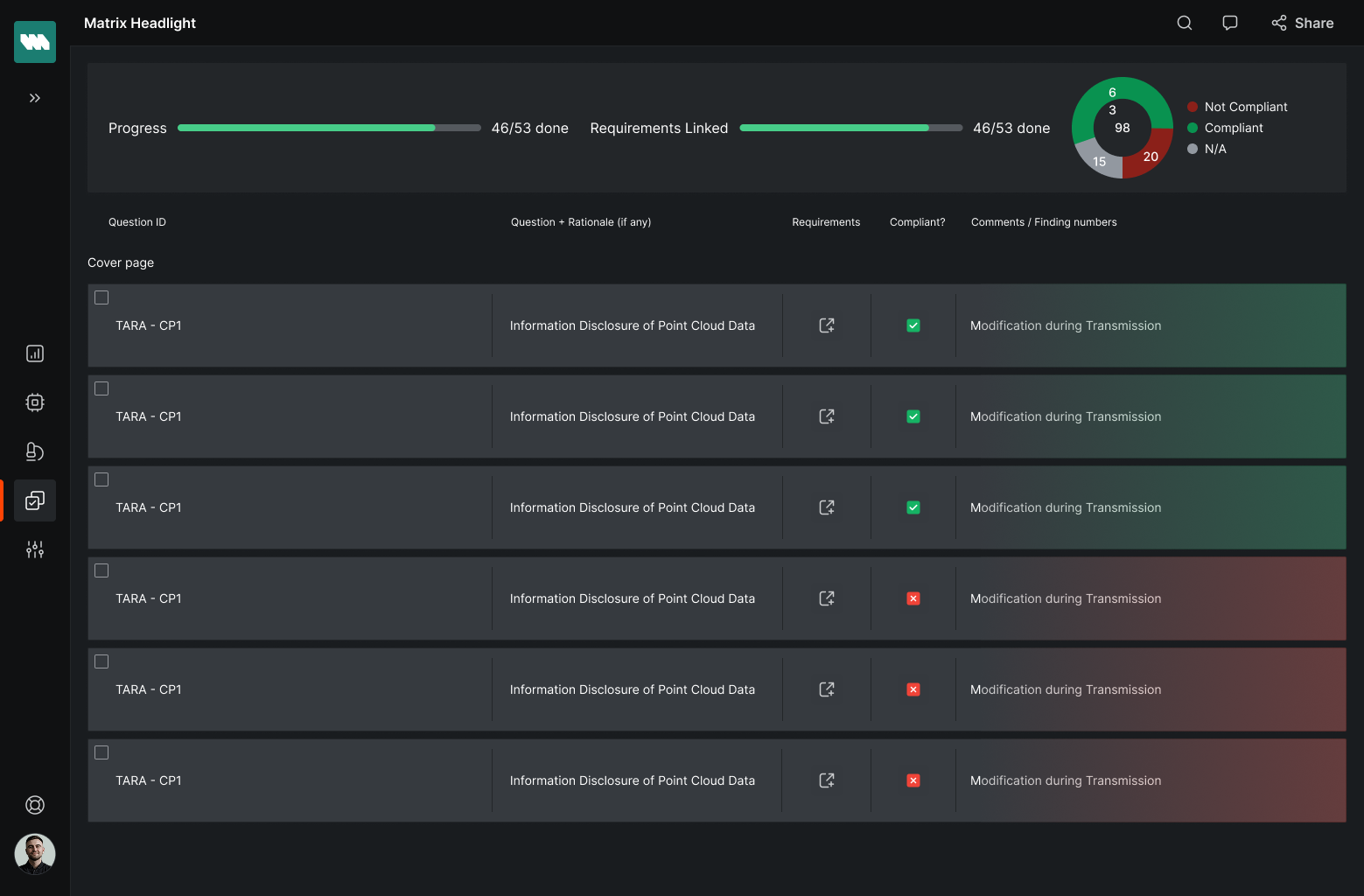Click the Matrix Headlight title
Viewport: 1364px width, 896px height.
[x=140, y=23]
